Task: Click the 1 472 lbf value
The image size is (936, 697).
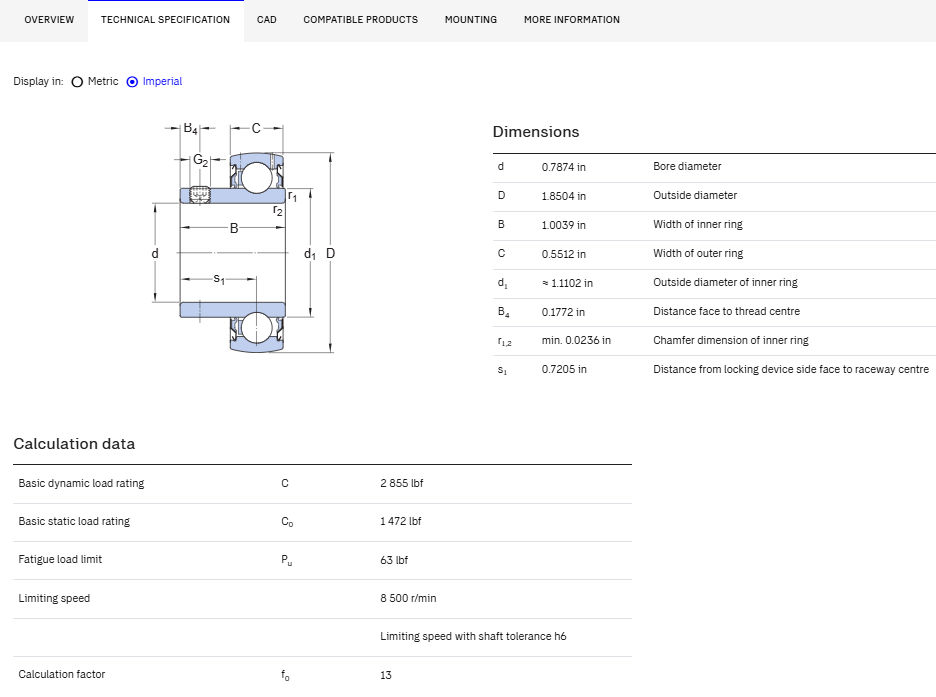Action: pyautogui.click(x=401, y=522)
